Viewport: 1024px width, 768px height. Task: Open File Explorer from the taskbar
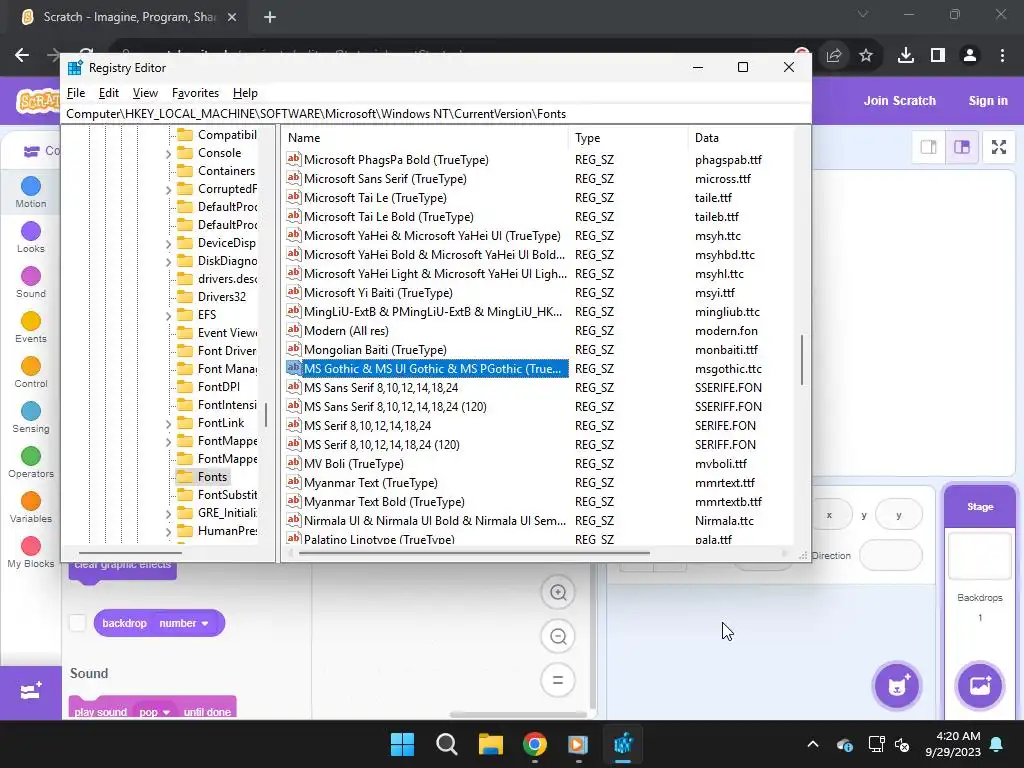(490, 744)
